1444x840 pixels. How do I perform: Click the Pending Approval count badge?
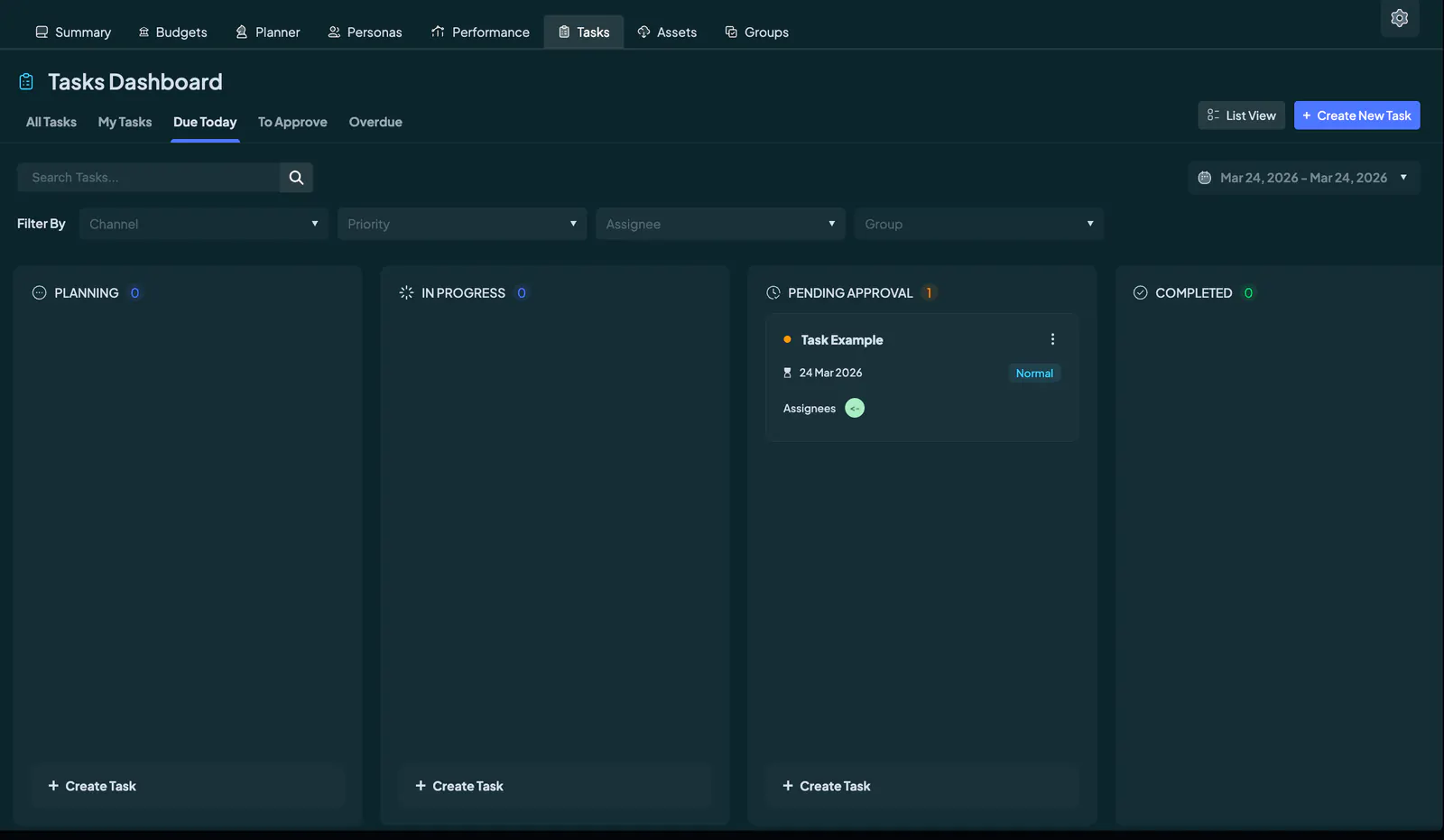coord(929,292)
